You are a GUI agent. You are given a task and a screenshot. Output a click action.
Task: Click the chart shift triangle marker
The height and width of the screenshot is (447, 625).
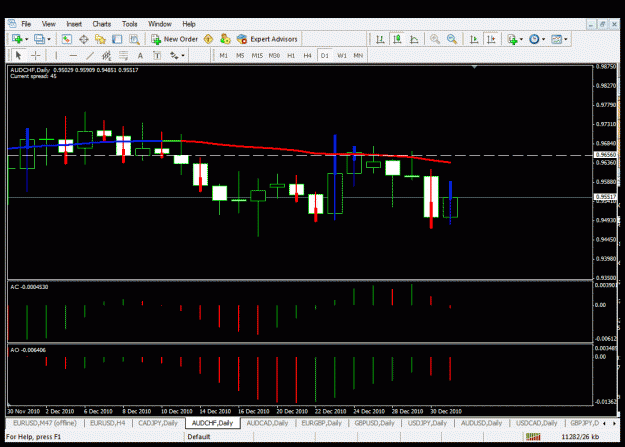pyautogui.click(x=474, y=67)
